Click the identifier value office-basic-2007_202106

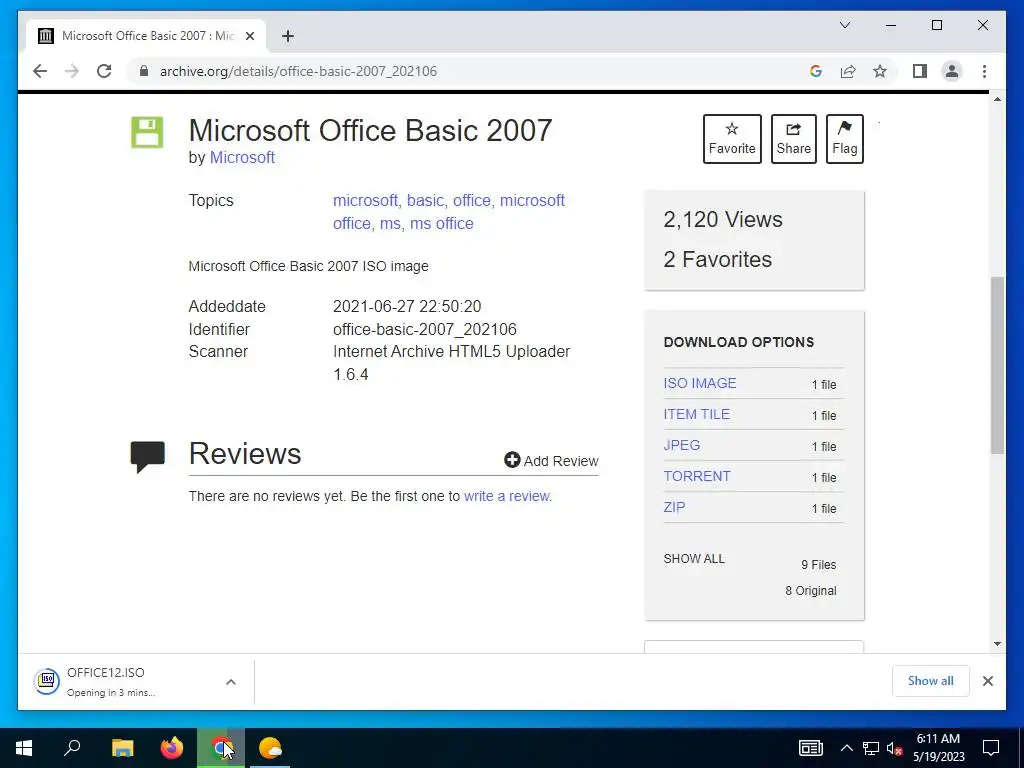424,329
